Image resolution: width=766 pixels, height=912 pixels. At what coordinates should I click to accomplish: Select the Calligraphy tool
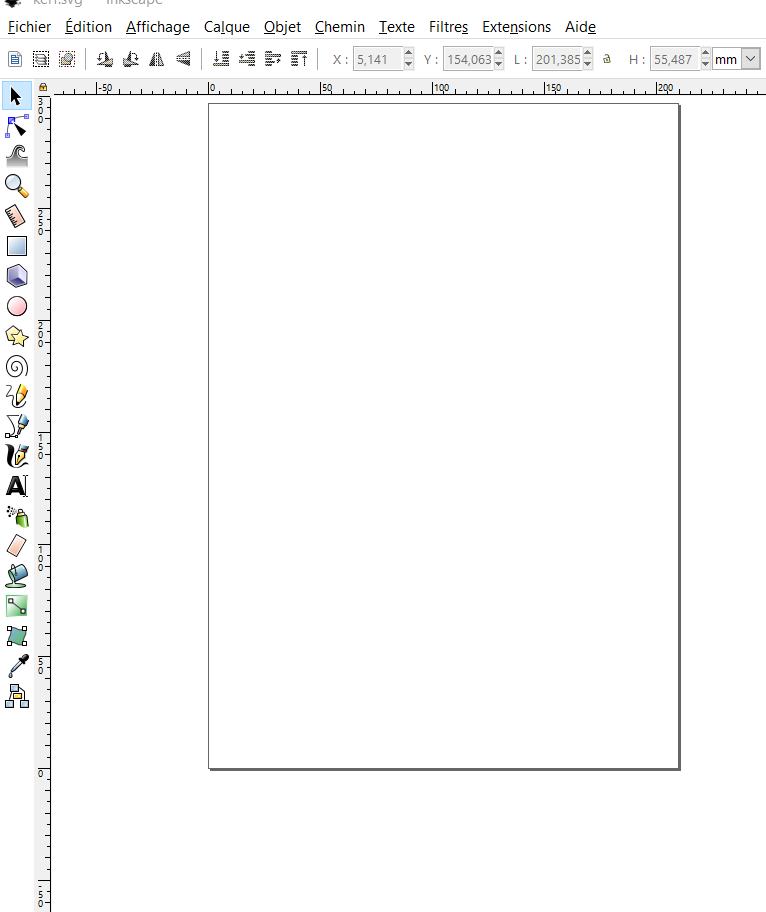[x=16, y=456]
